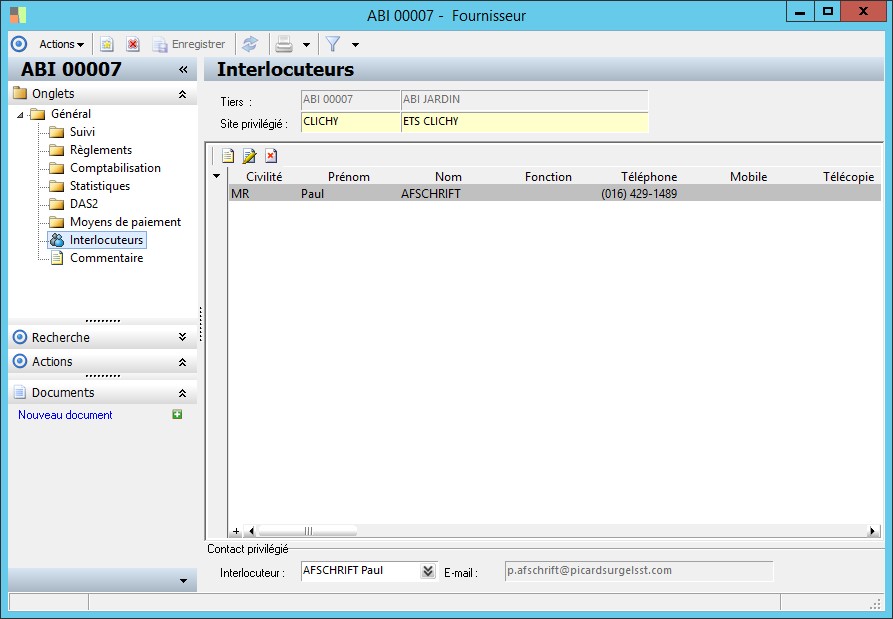Click the E-mail address field
Screen dimensions: 893x619
(639, 571)
